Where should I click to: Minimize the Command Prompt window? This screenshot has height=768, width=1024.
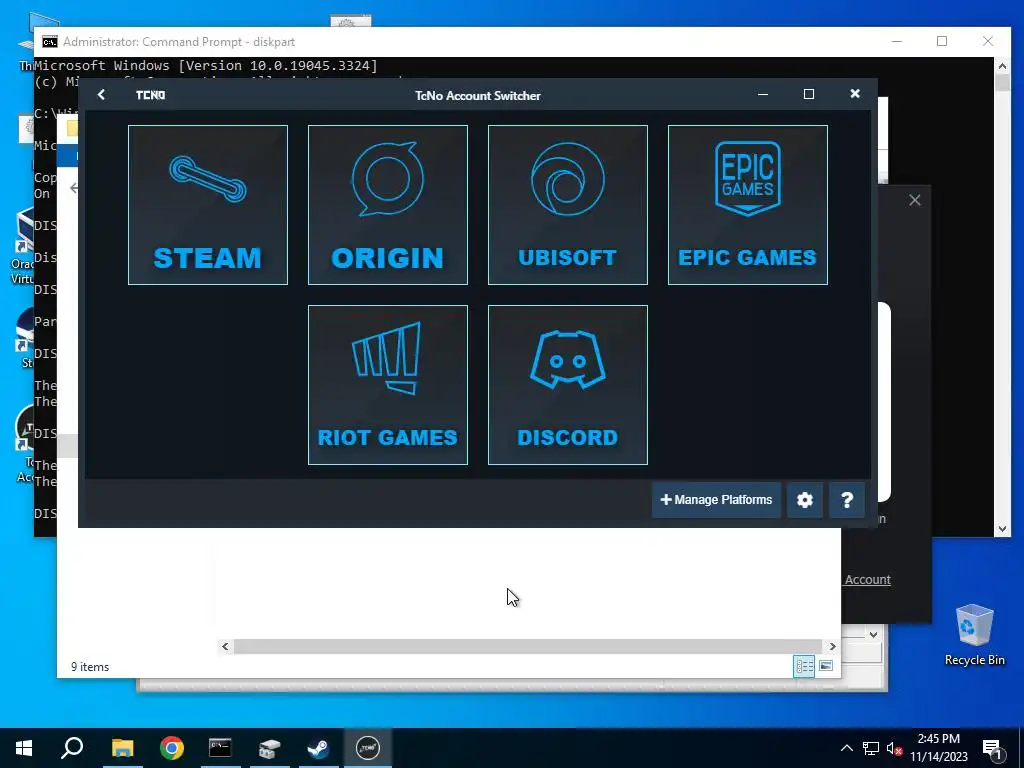[x=897, y=41]
